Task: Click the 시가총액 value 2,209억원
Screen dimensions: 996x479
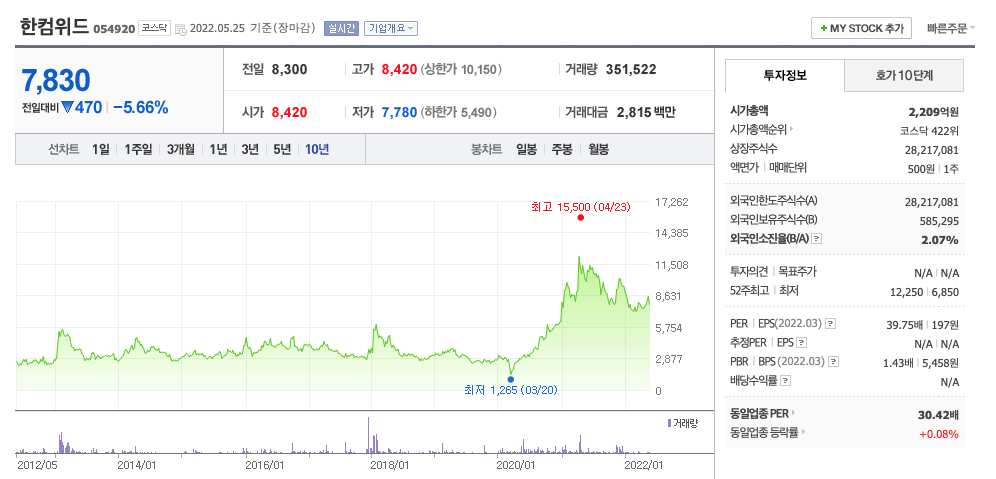Action: (934, 112)
